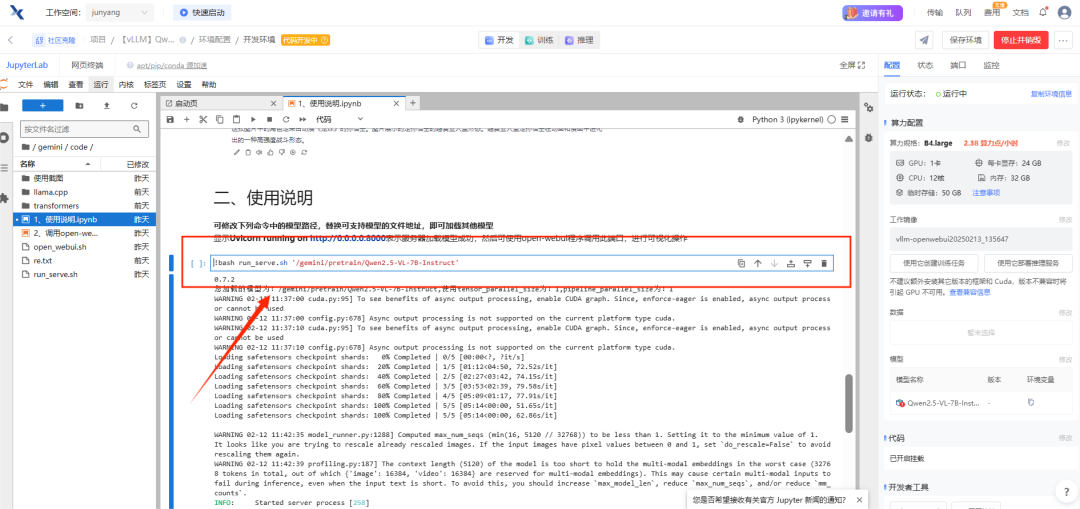This screenshot has height=509, width=1080.
Task: Insert a cell above via cell toolbar icon
Action: (791, 263)
